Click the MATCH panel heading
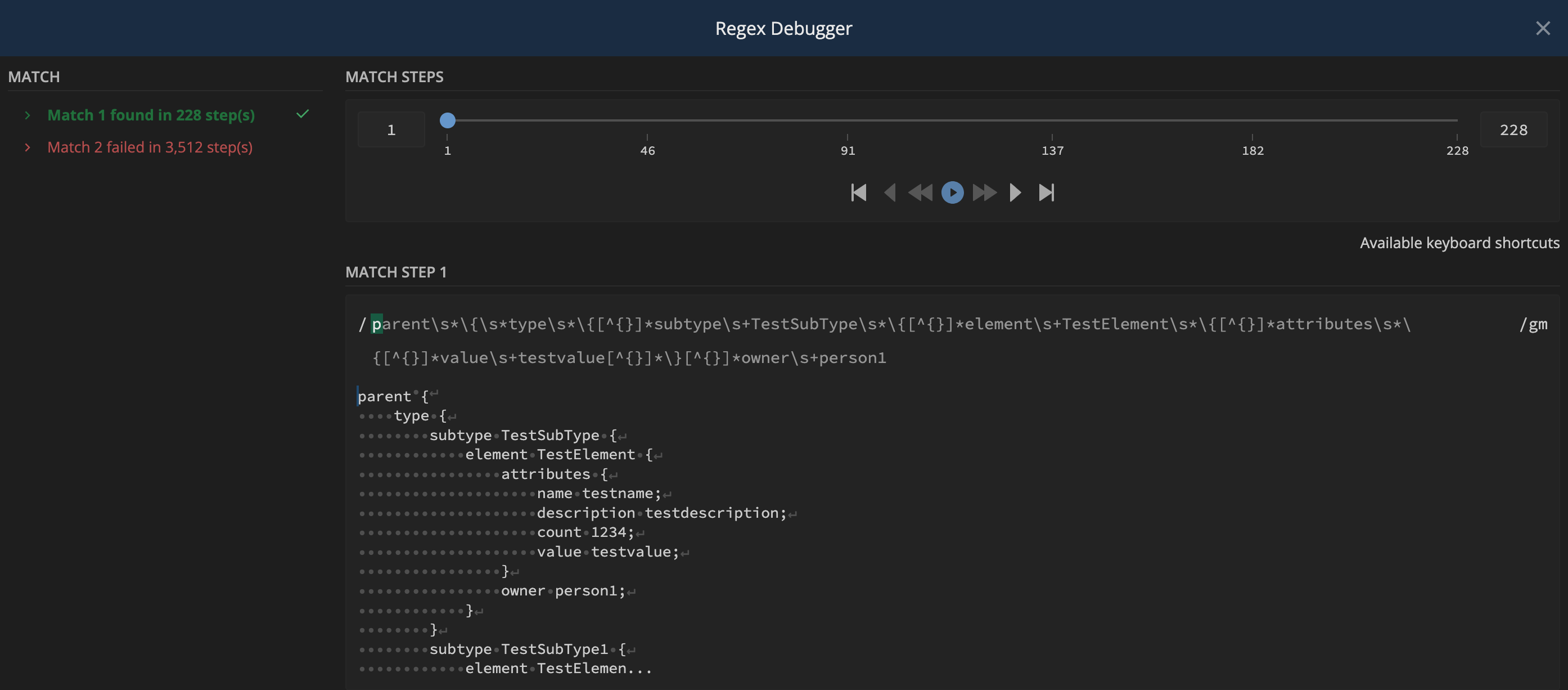 [34, 77]
